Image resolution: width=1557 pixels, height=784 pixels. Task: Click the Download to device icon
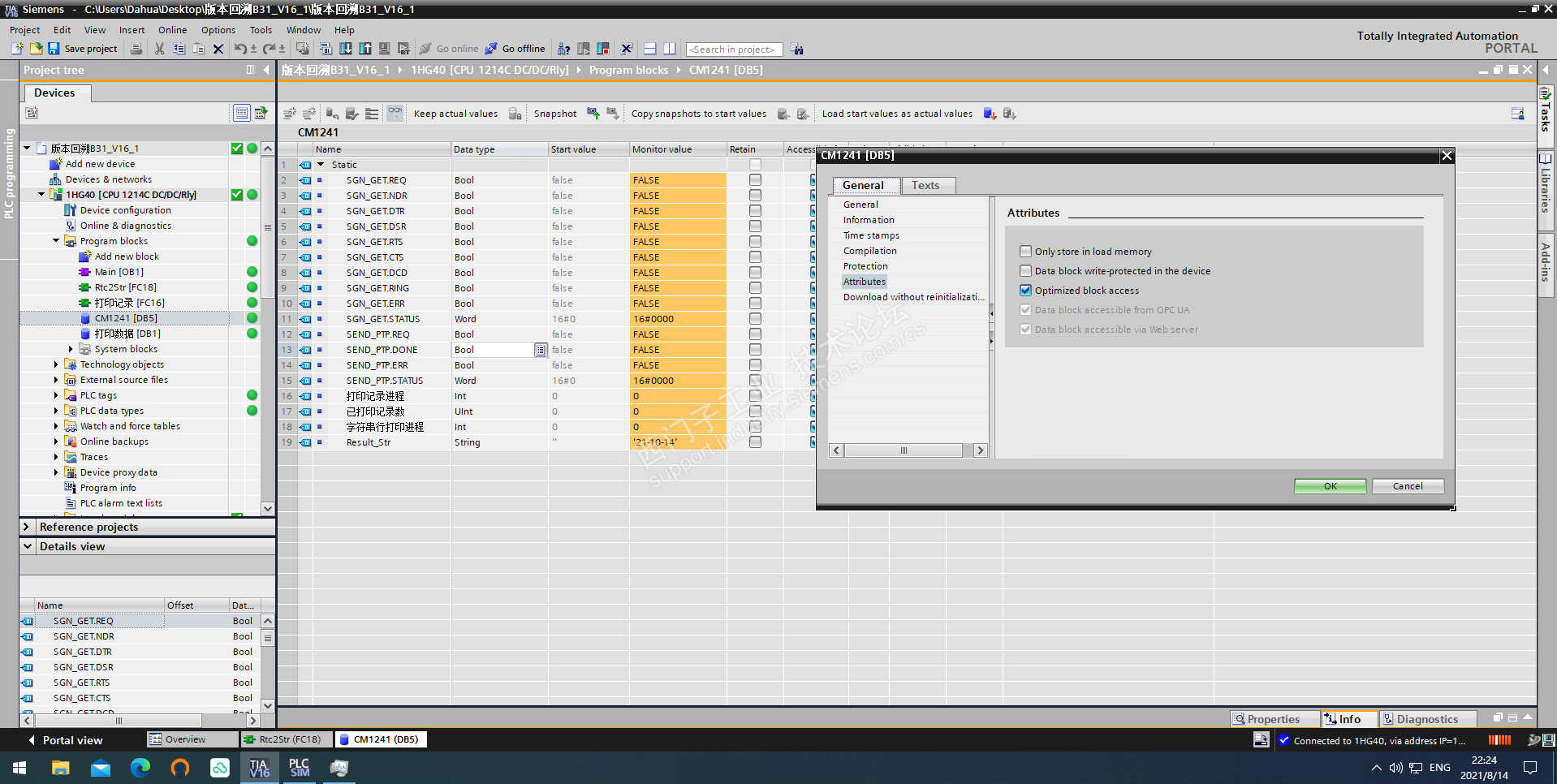tap(346, 49)
